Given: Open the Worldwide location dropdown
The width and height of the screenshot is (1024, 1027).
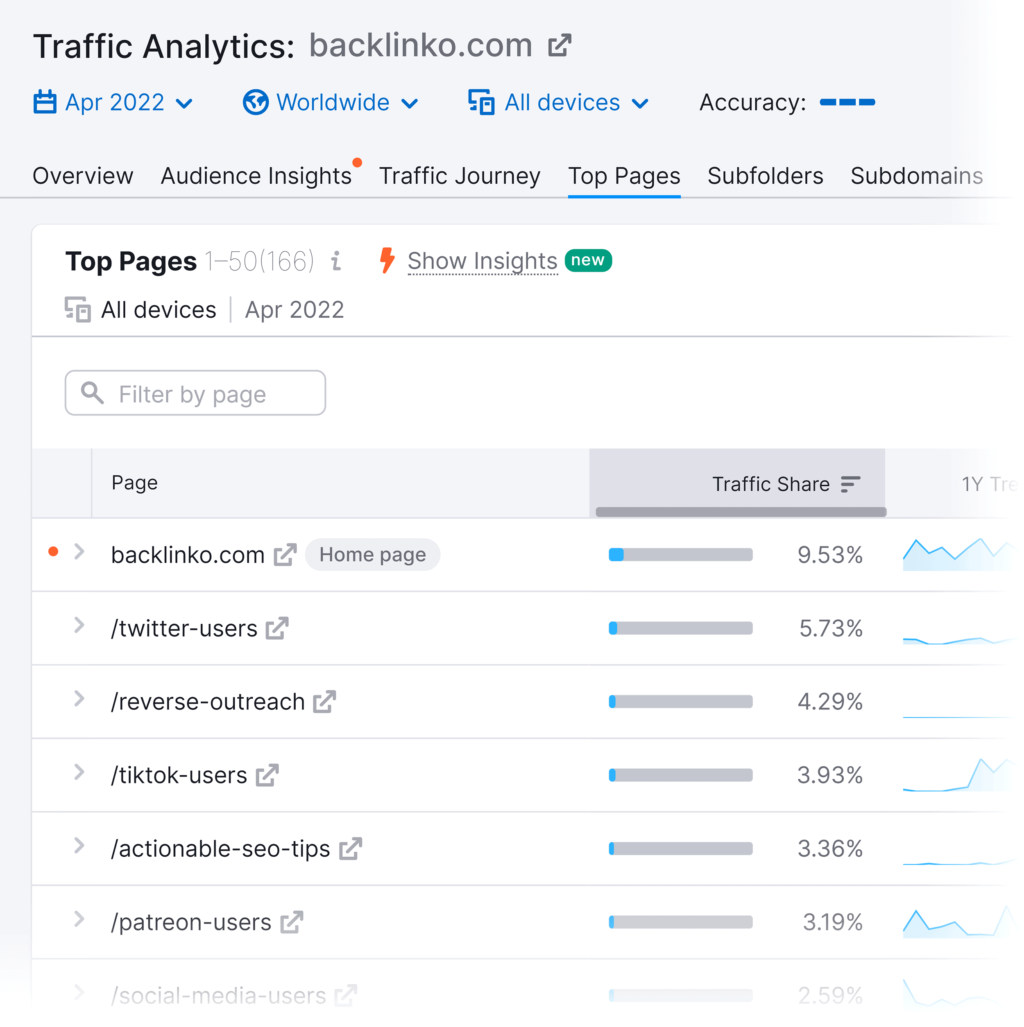Looking at the screenshot, I should [x=331, y=103].
